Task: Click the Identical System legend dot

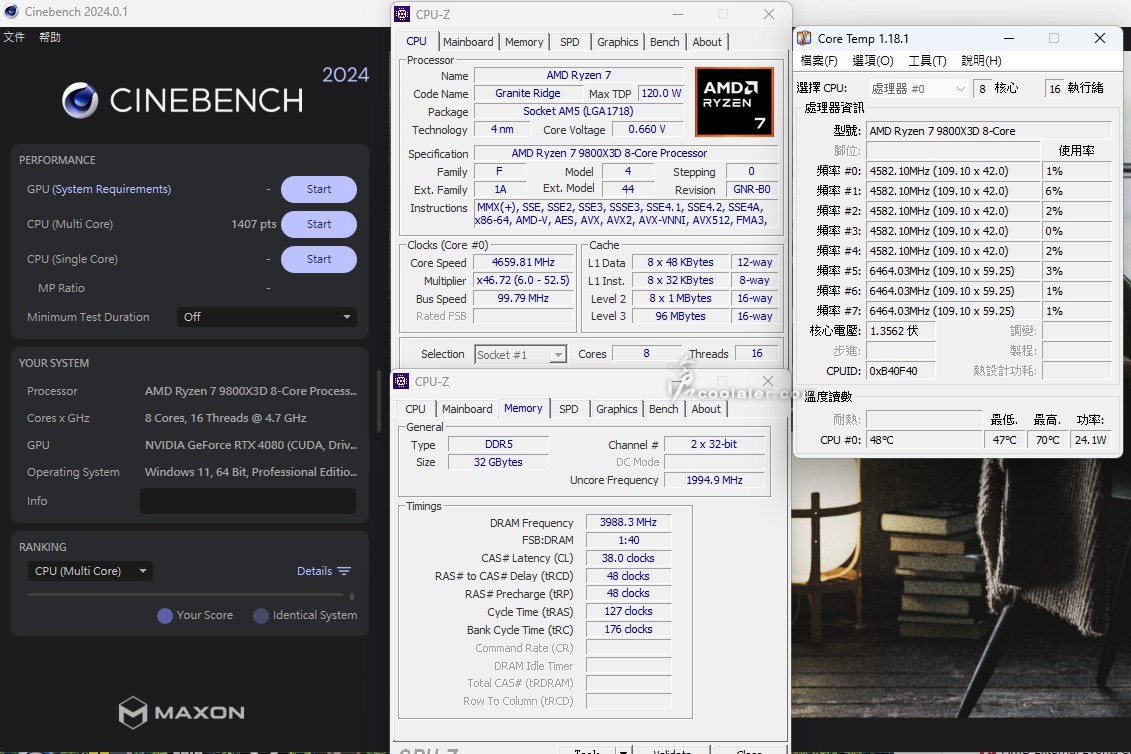Action: point(260,615)
